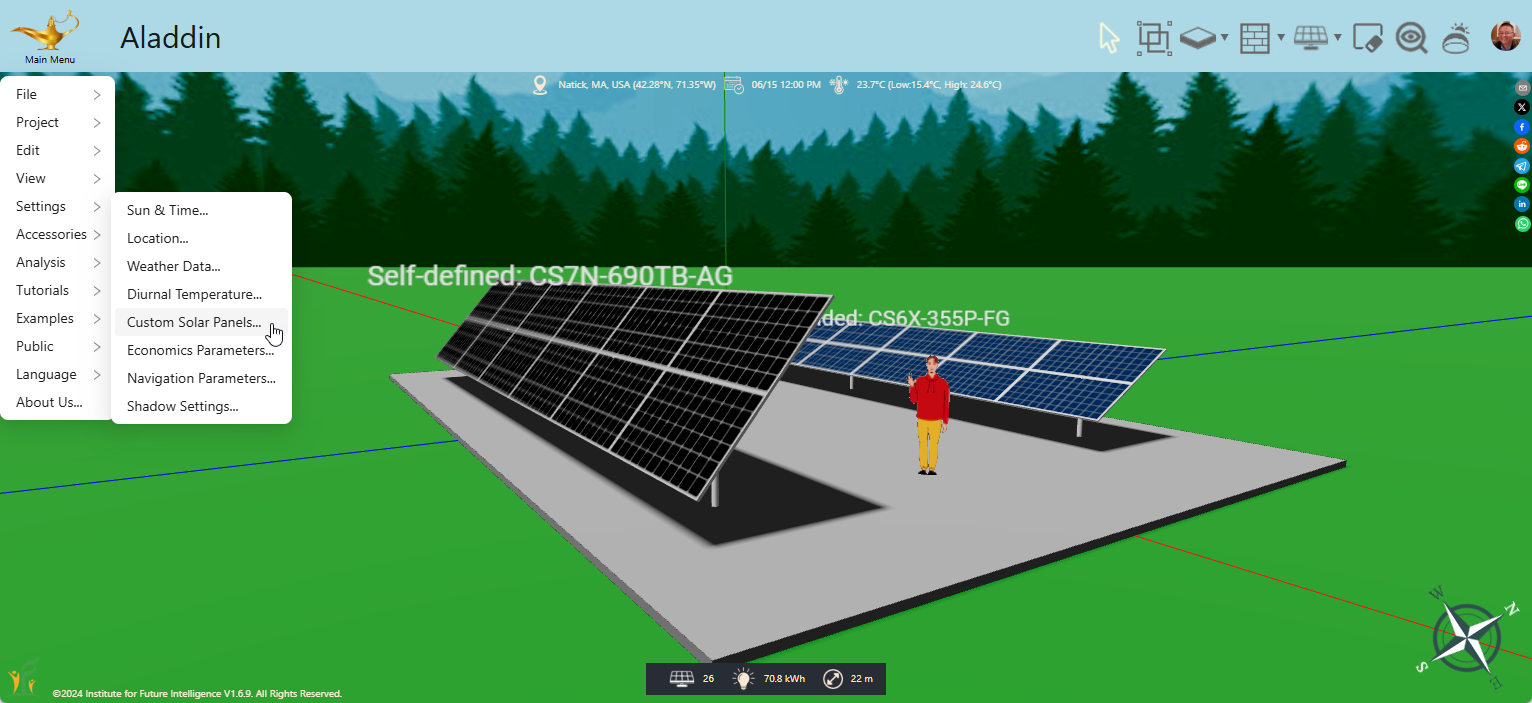
Task: Click the 06/15 12:00 PM date text
Action: point(785,85)
